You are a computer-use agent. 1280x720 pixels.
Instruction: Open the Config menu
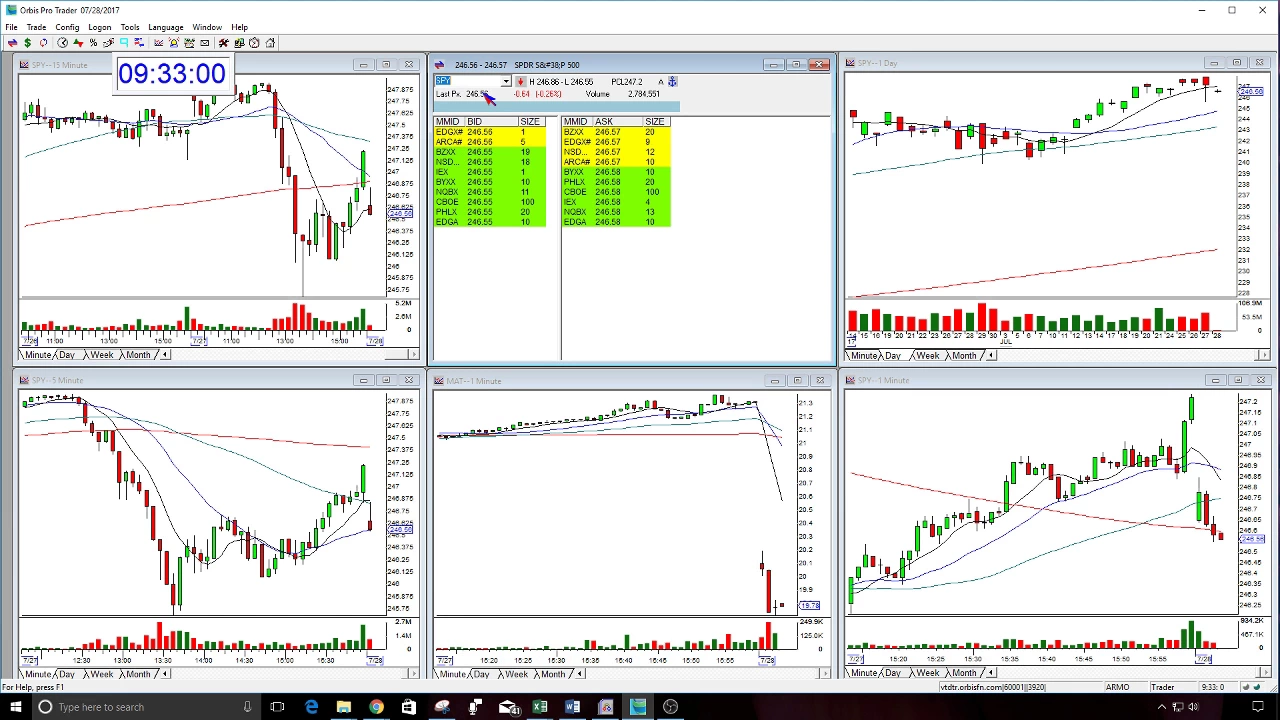pyautogui.click(x=67, y=27)
